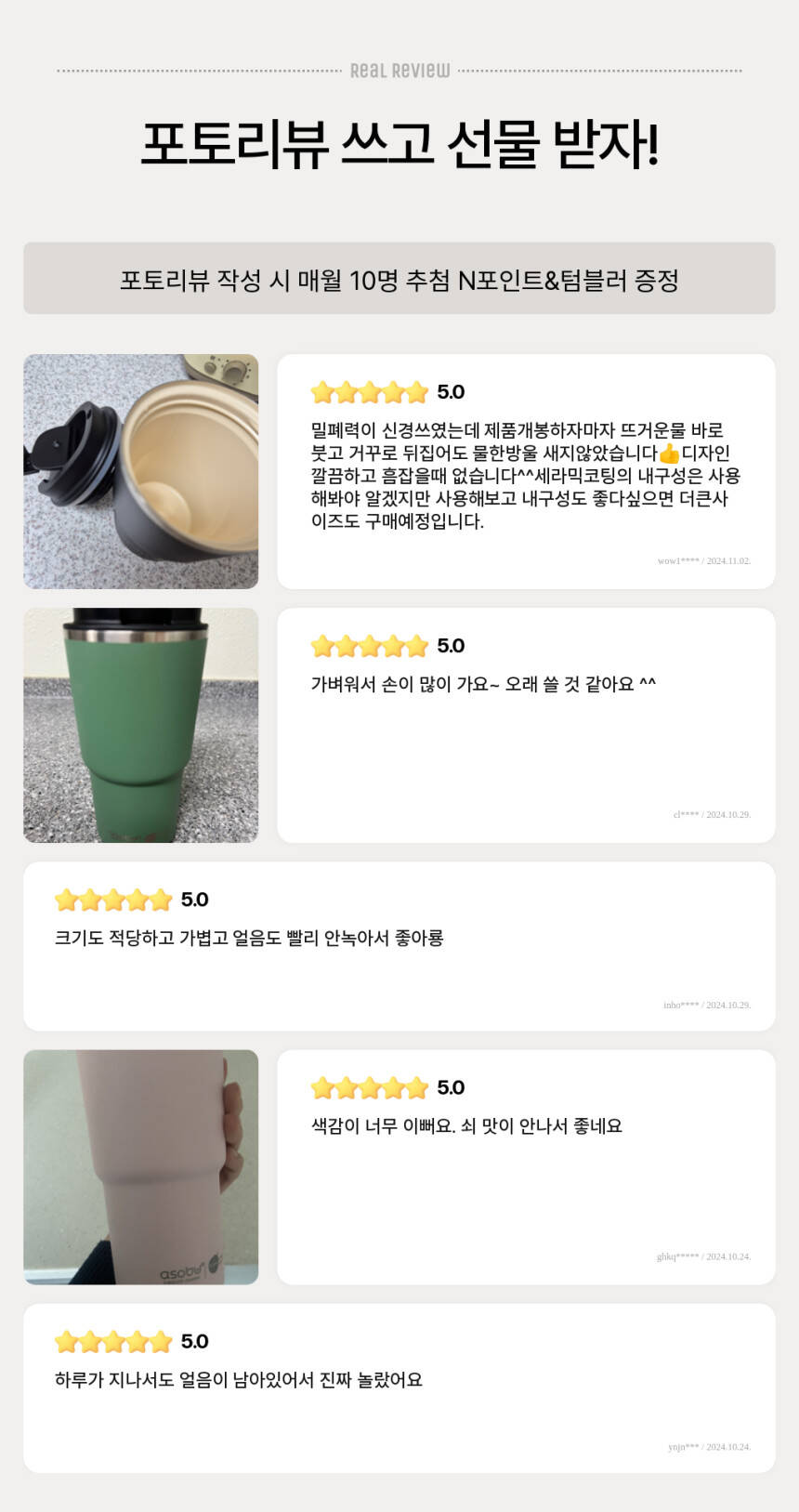Click the 5.0 score on the 색감이 review
Viewport: 799px width, 1512px height.
tap(451, 1087)
